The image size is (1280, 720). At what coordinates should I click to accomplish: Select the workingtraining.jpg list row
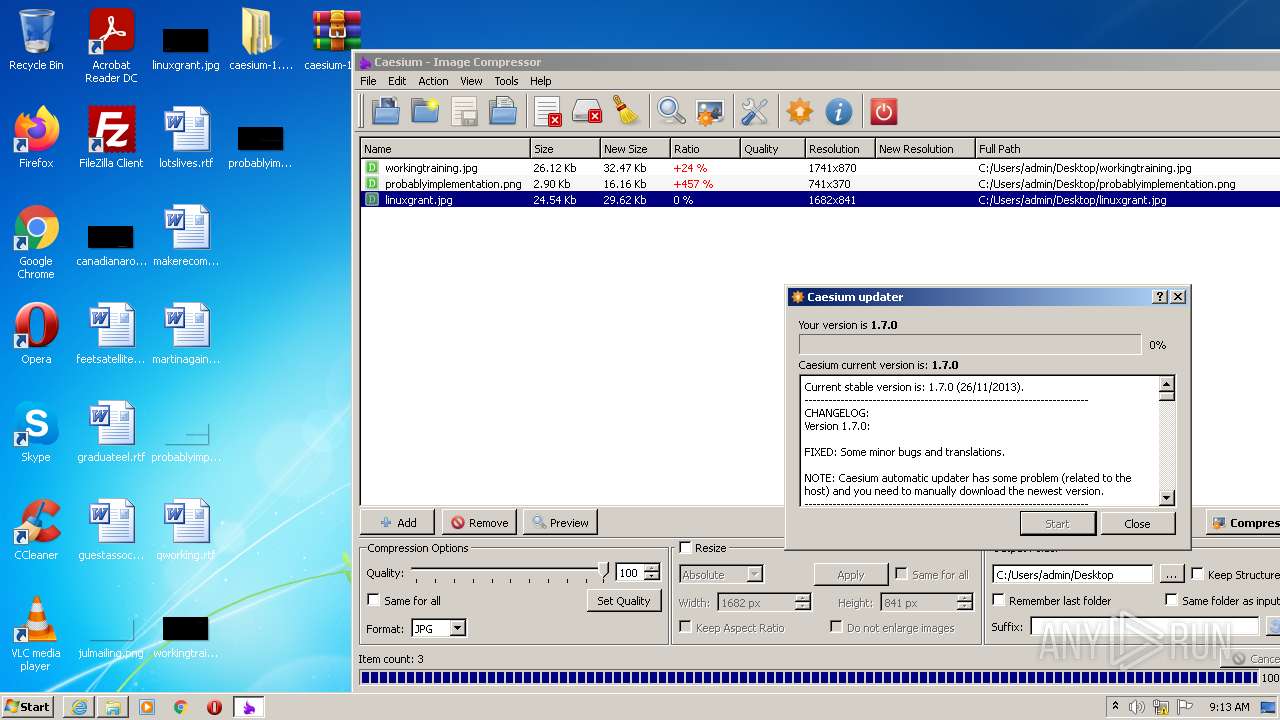click(x=820, y=168)
